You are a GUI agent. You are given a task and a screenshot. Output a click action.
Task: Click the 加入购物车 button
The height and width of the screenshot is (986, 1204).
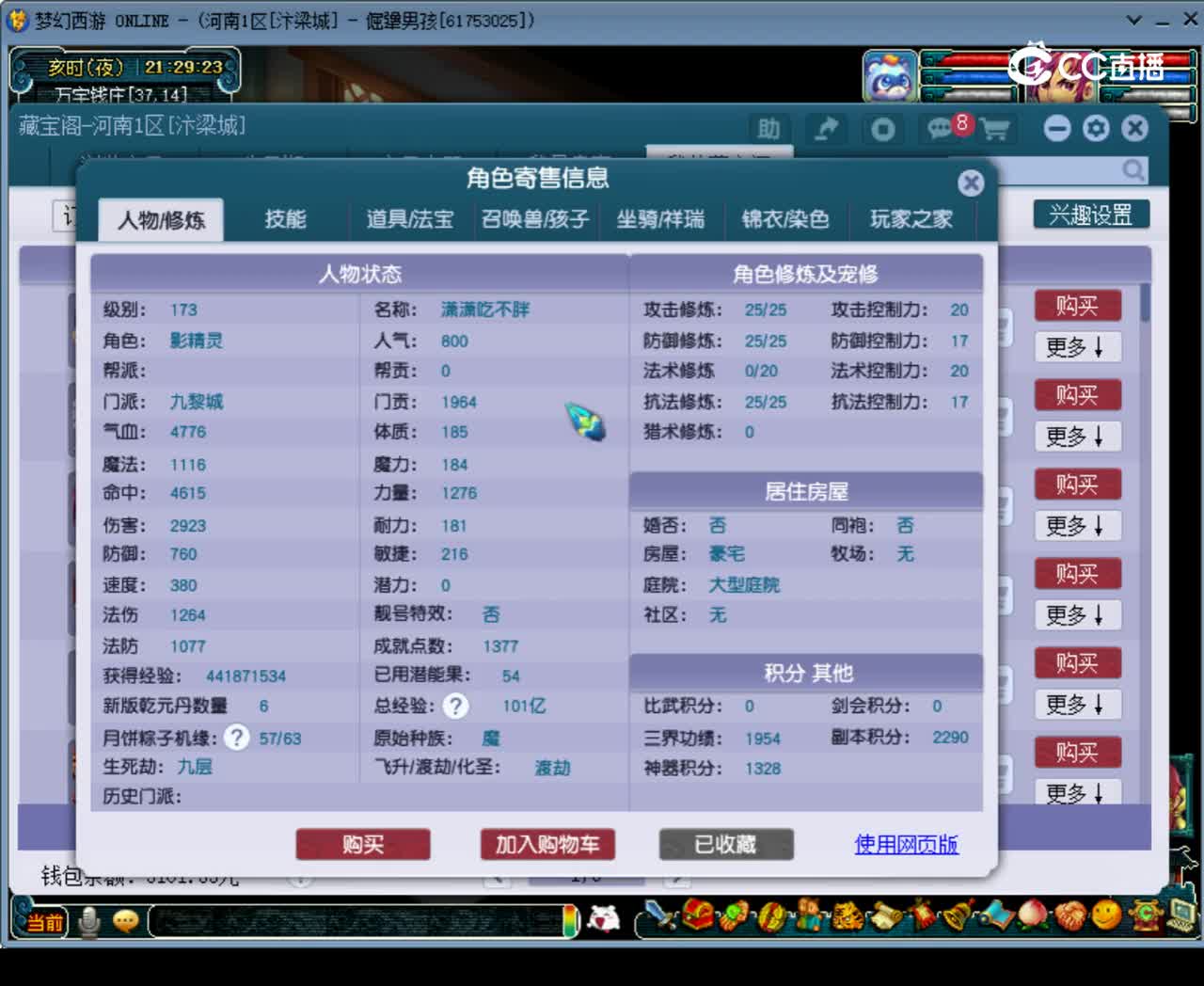pyautogui.click(x=547, y=845)
